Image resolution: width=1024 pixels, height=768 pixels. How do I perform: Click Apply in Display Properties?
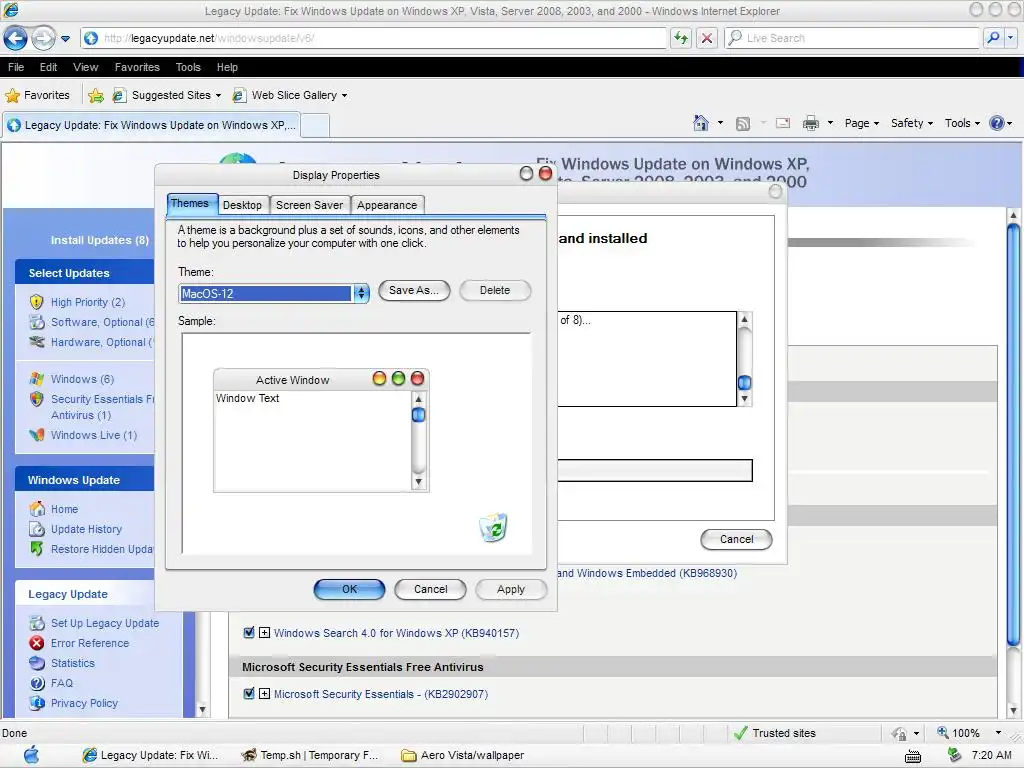511,589
